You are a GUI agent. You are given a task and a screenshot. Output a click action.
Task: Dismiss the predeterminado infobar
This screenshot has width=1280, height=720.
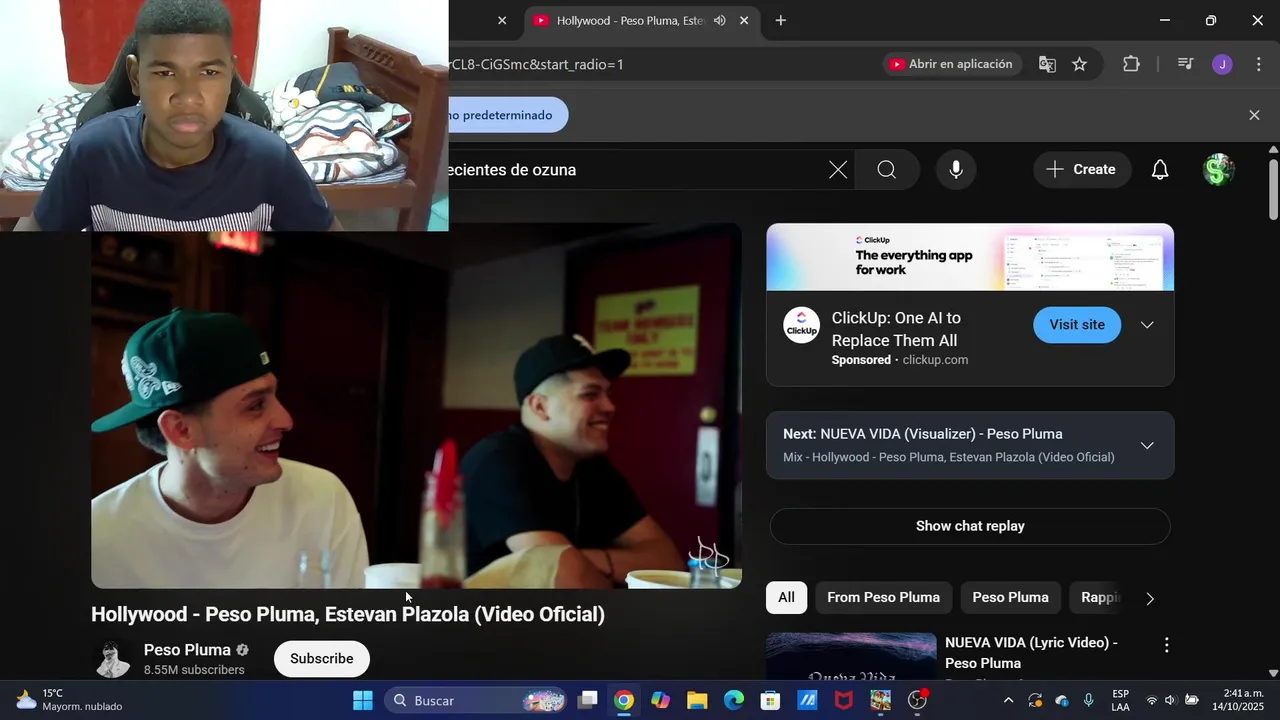1254,115
